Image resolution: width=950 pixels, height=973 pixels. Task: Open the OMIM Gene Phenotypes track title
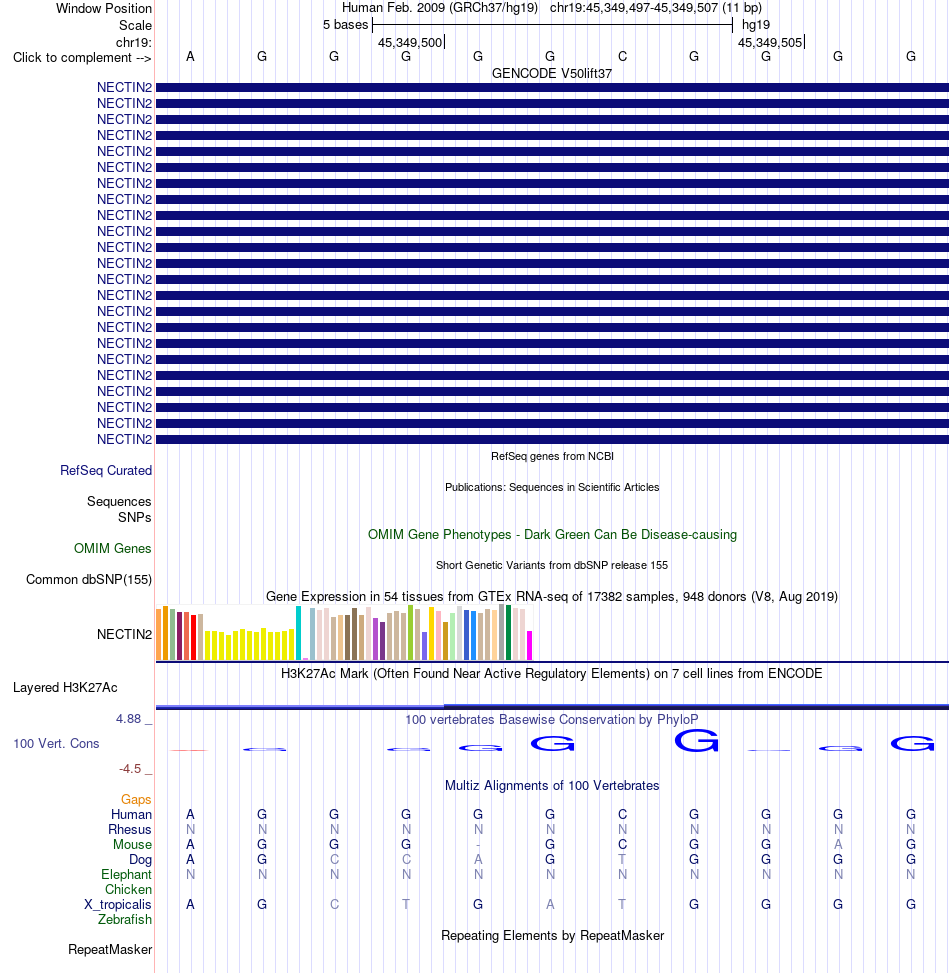552,534
